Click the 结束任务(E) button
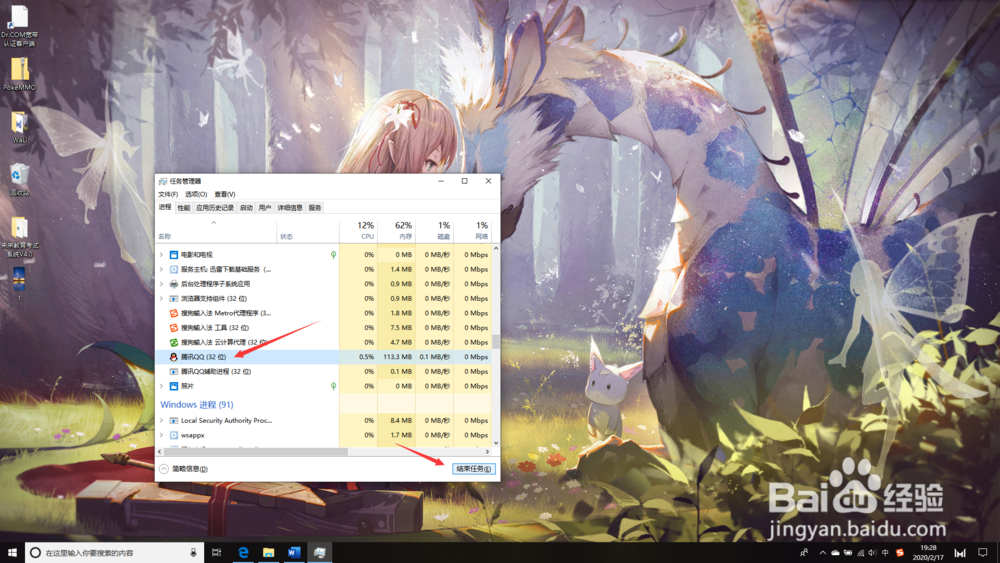Viewport: 1000px width, 563px height. pos(473,469)
